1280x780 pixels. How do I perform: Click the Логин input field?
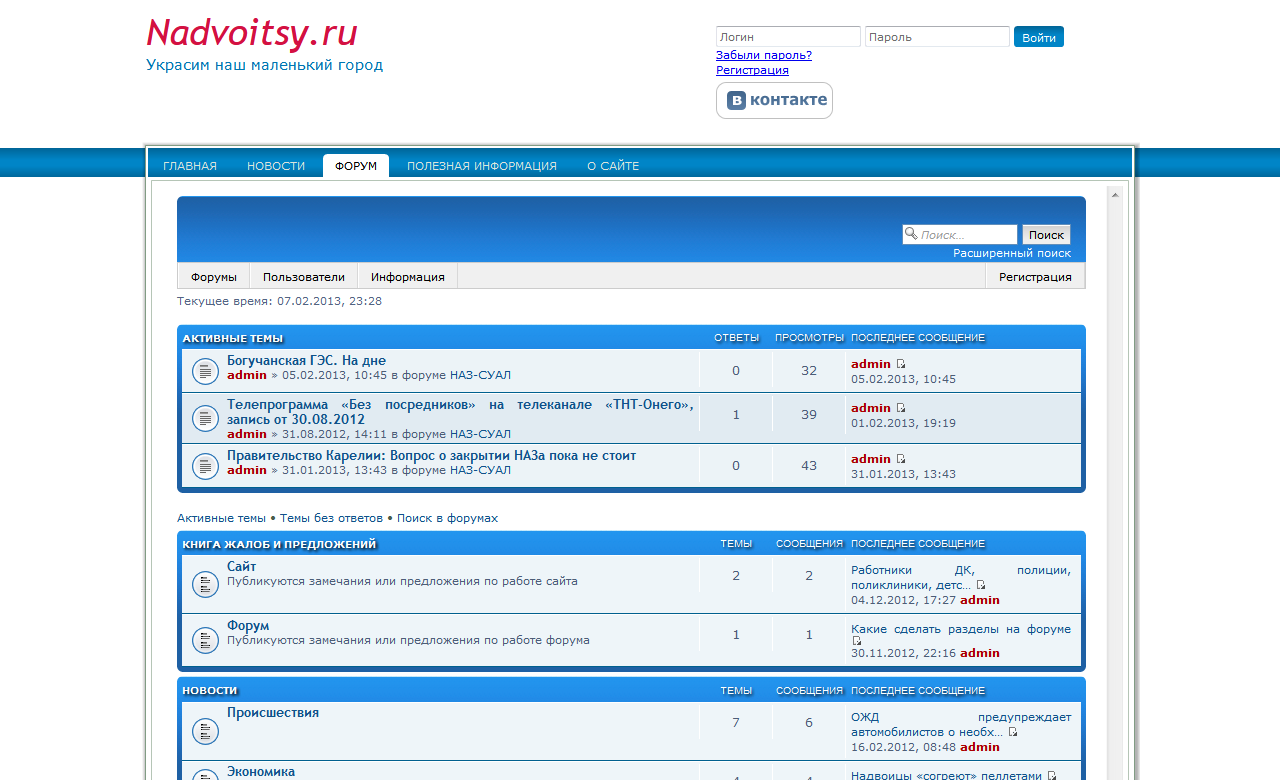coord(788,37)
